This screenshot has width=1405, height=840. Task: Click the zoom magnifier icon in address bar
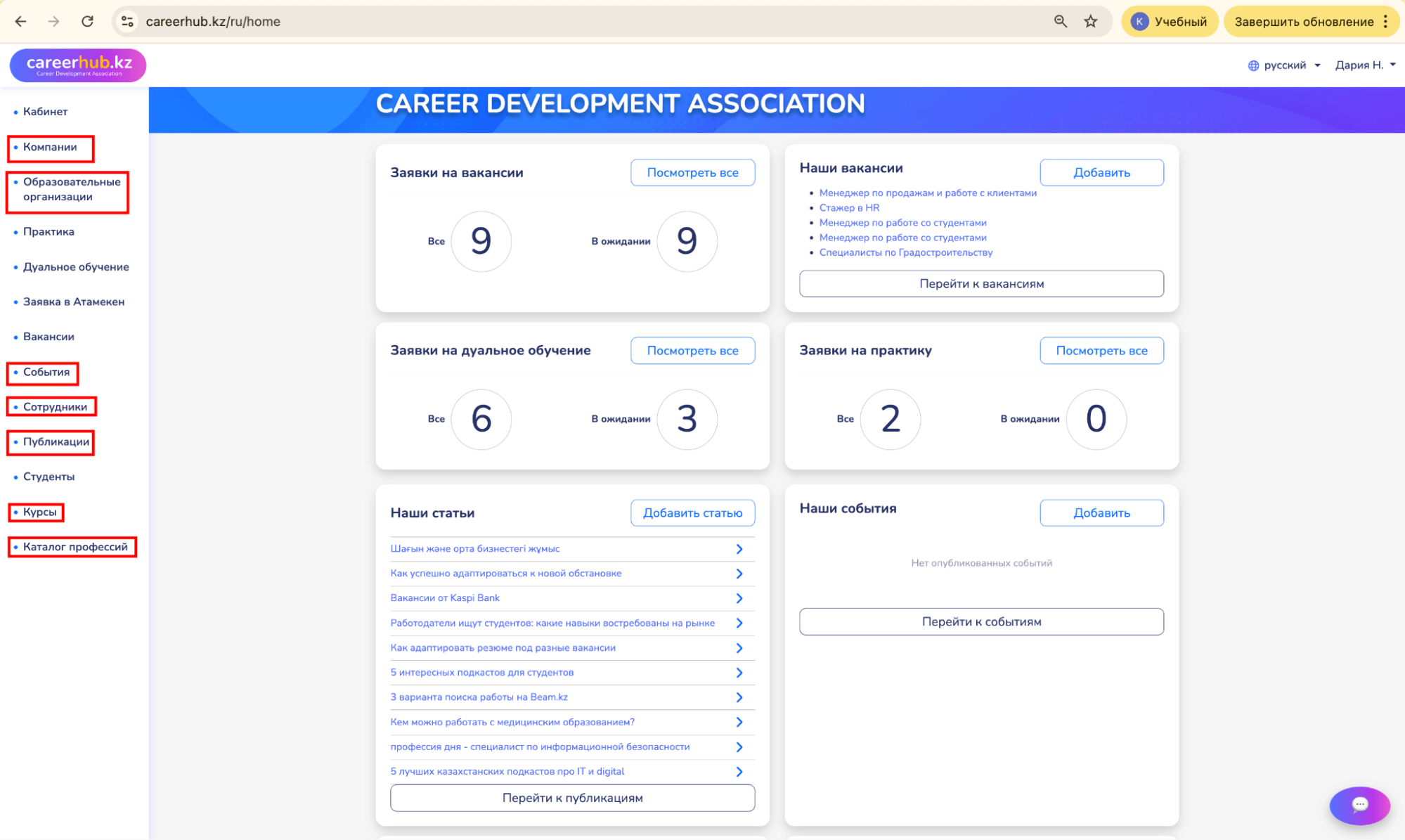point(1060,21)
